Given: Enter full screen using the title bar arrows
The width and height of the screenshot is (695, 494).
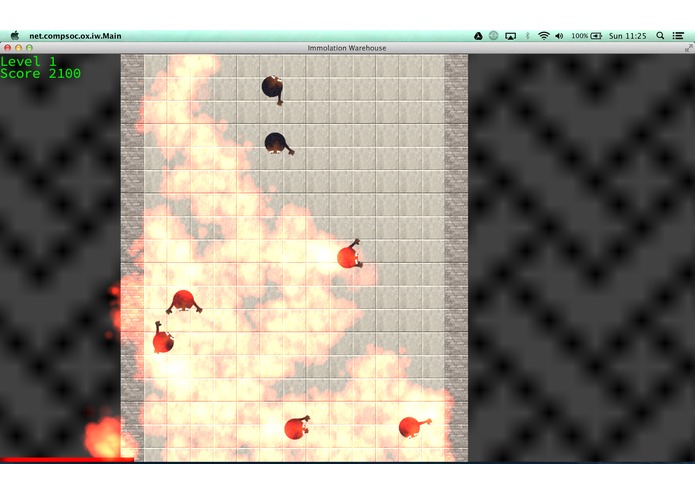Looking at the screenshot, I should coord(688,48).
